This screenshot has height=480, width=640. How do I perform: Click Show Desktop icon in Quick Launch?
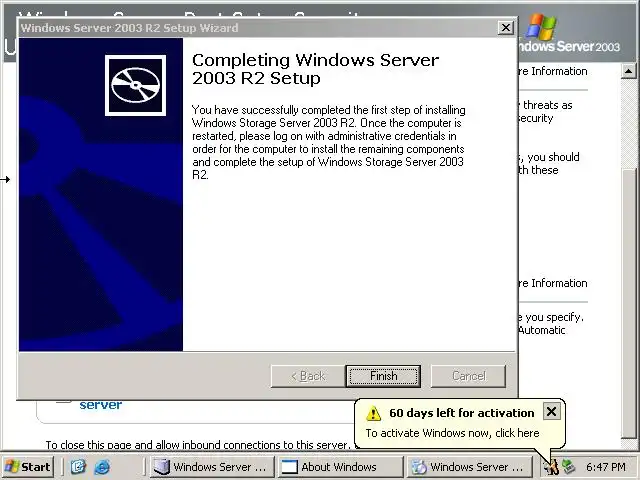coord(78,467)
